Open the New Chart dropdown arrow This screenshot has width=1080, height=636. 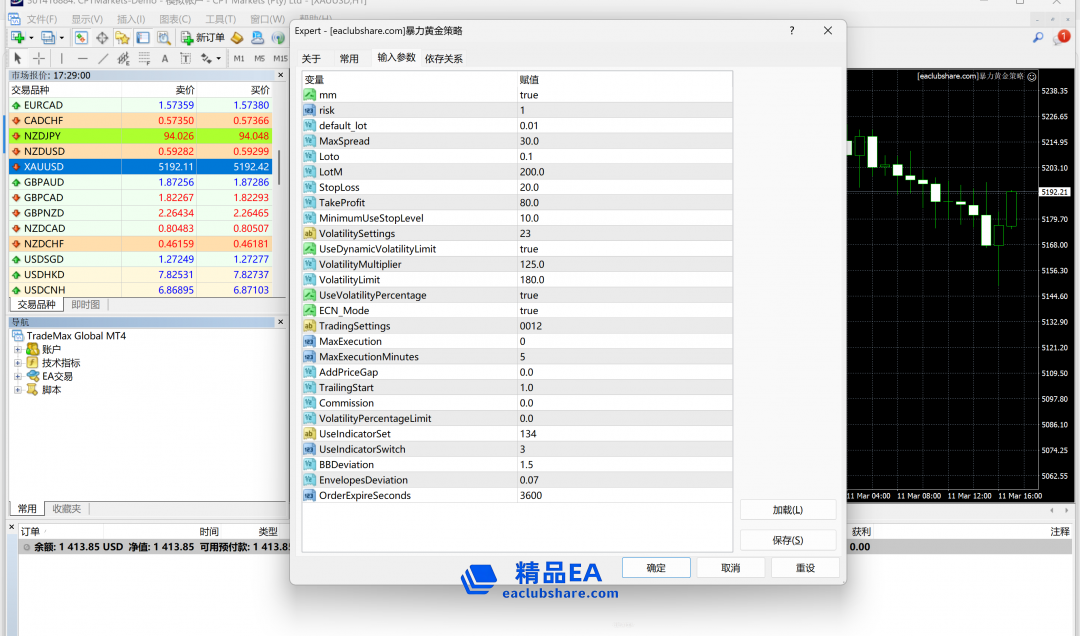click(31, 38)
